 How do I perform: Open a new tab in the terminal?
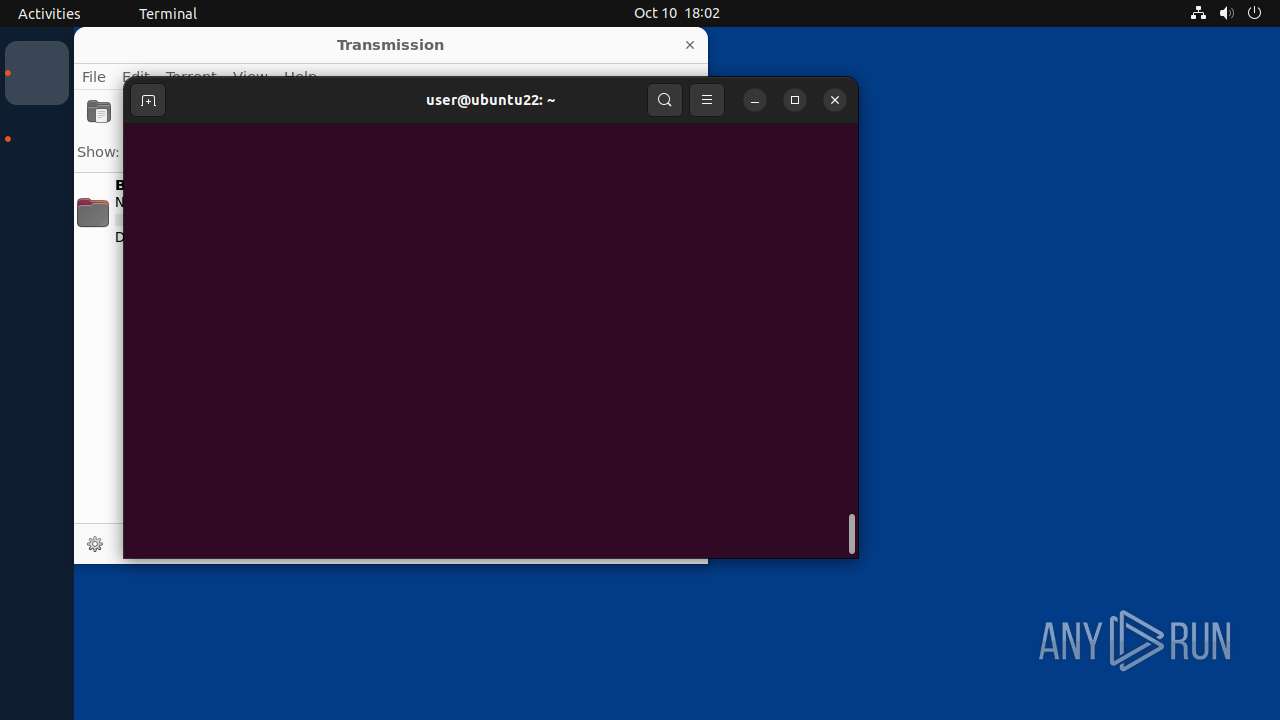(x=148, y=100)
